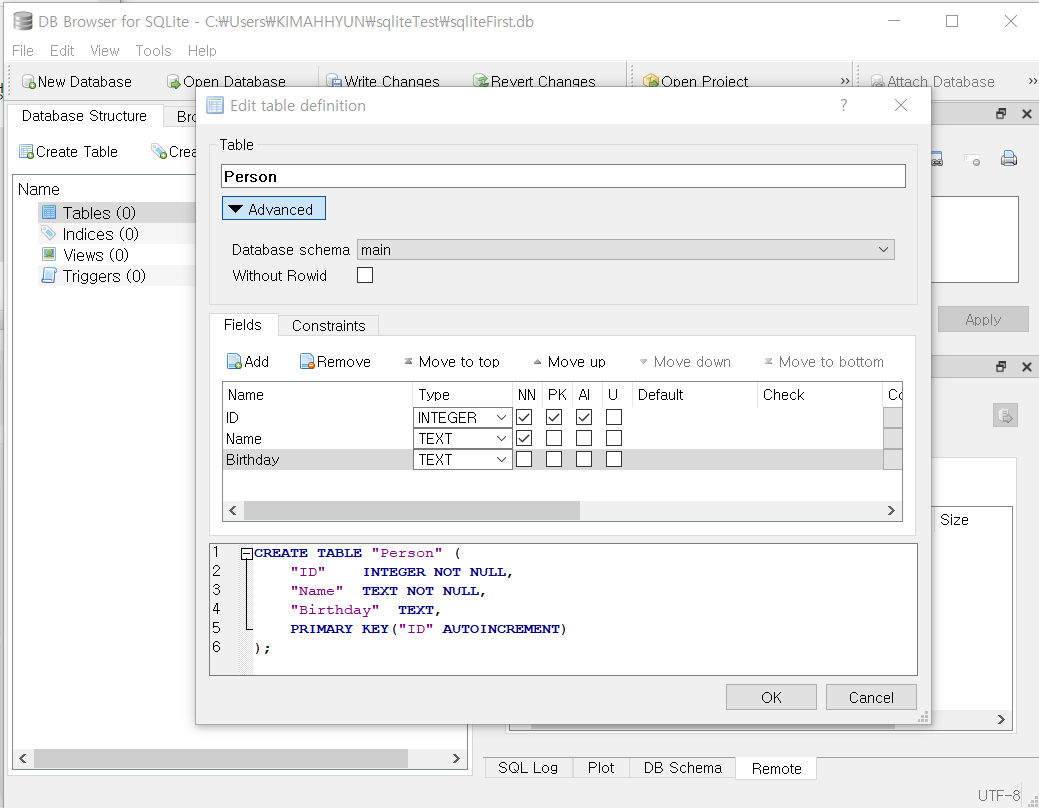The width and height of the screenshot is (1039, 808).
Task: Click the Create Table icon
Action: tap(26, 152)
